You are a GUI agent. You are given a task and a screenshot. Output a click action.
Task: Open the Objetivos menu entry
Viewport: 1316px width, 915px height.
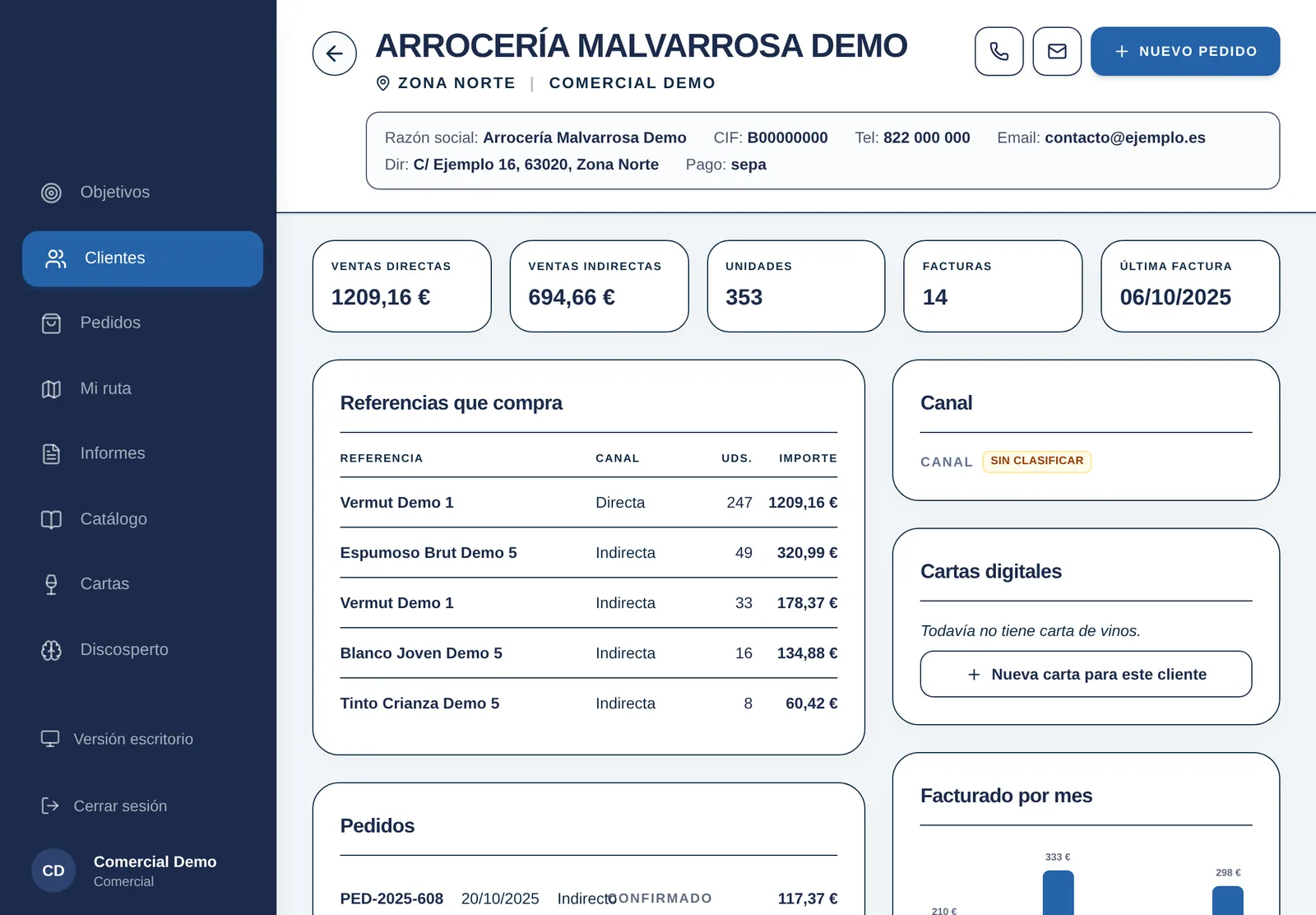click(142, 193)
